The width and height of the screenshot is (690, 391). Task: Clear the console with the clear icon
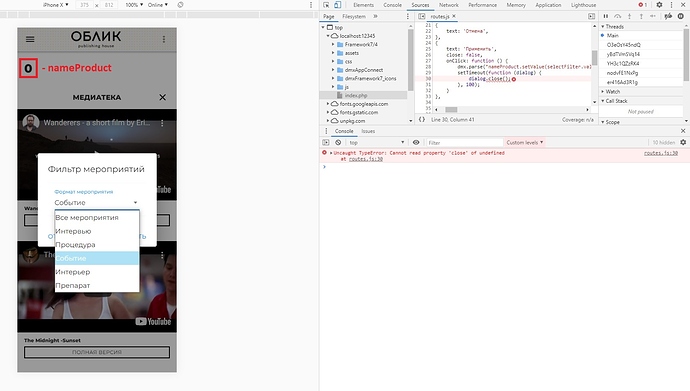[338, 143]
